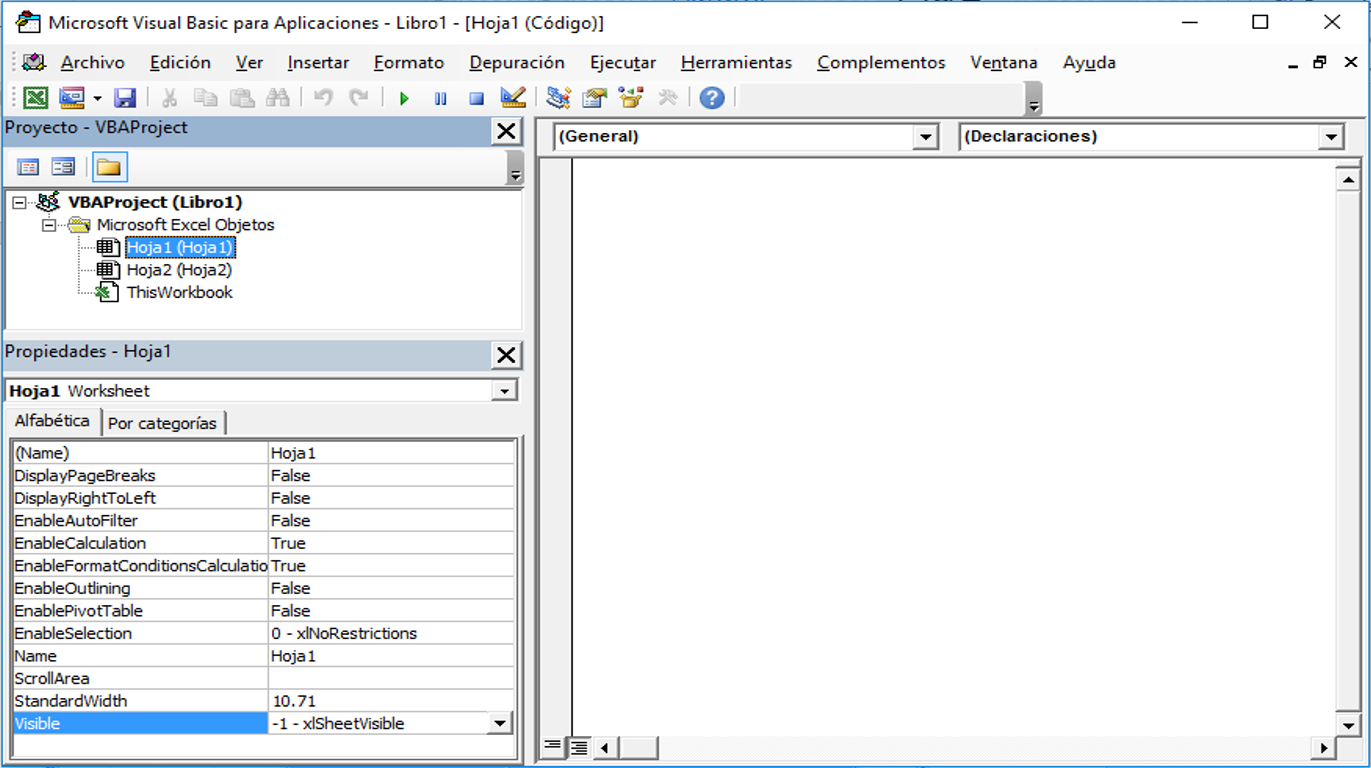Image resolution: width=1371 pixels, height=768 pixels.
Task: Click the Insert UserForm toolbar icon
Action: pyautogui.click(x=71, y=98)
